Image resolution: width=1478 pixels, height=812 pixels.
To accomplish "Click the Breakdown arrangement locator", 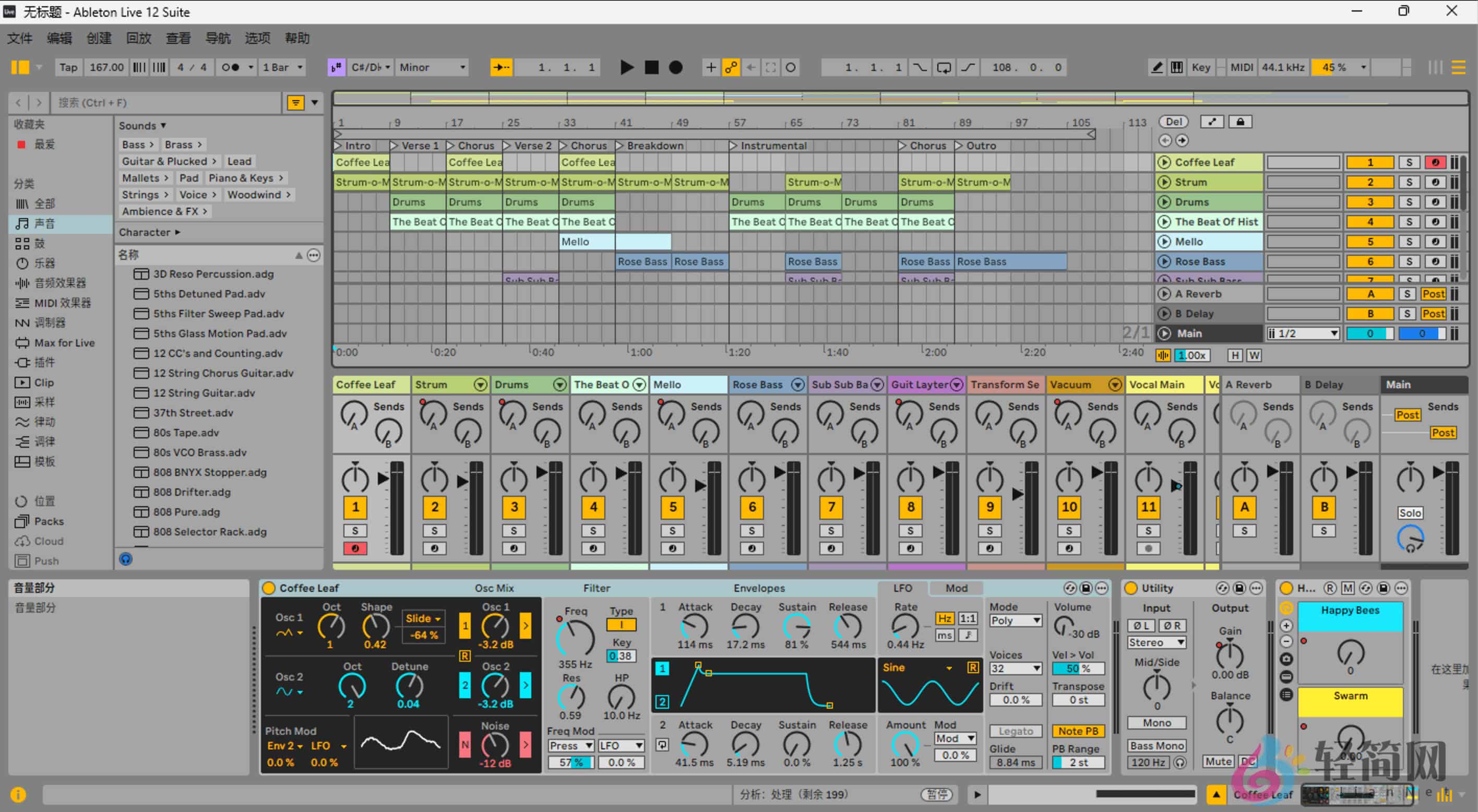I will pos(654,145).
